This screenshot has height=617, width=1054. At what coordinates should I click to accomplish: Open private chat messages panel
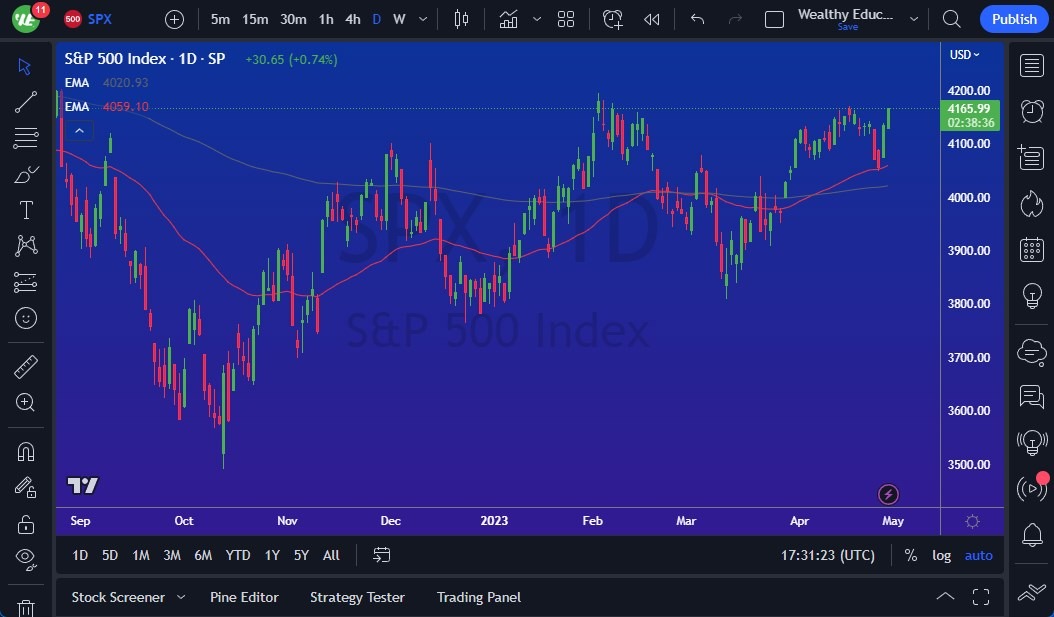pyautogui.click(x=1031, y=397)
